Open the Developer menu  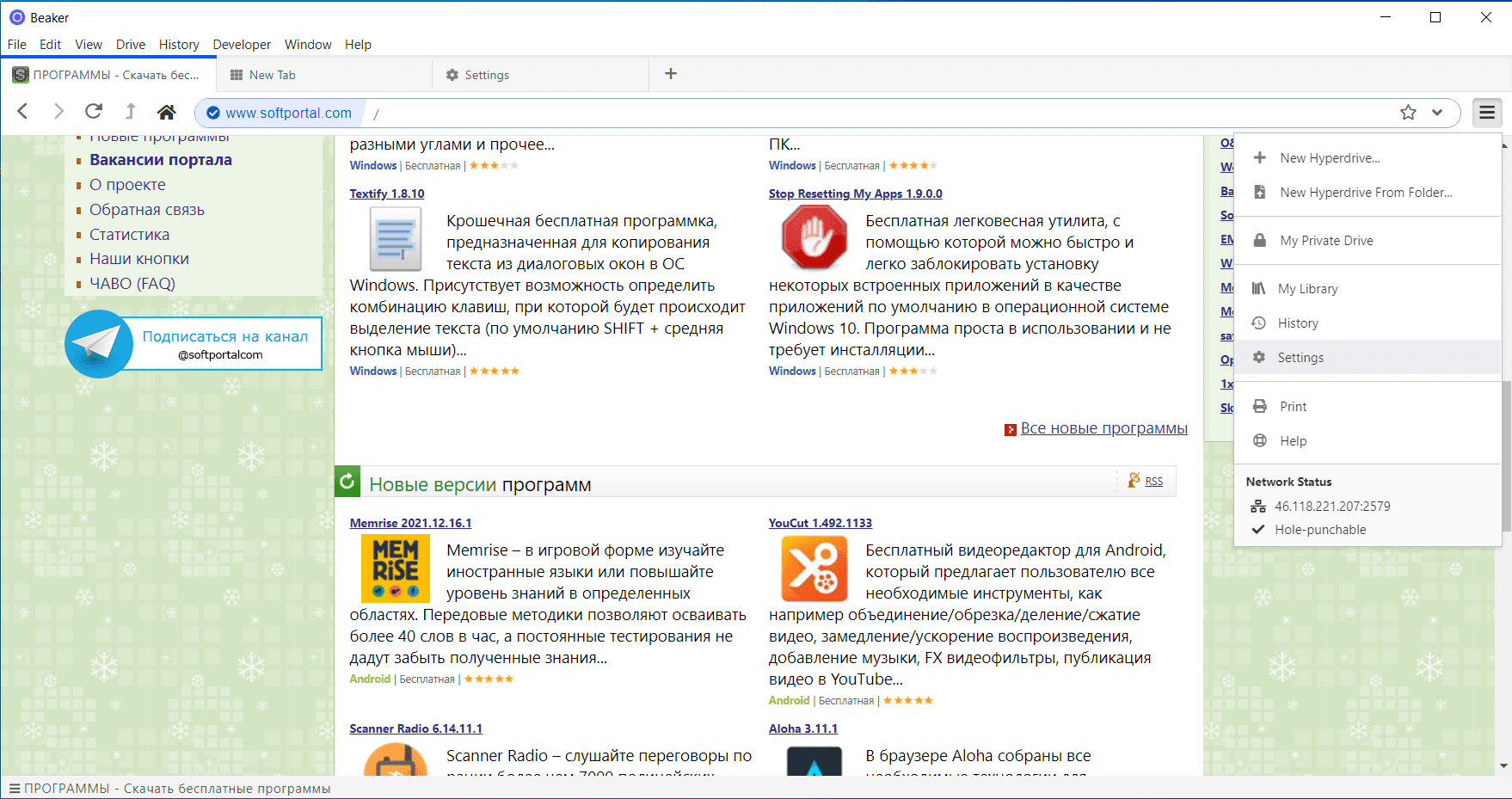[x=242, y=45]
